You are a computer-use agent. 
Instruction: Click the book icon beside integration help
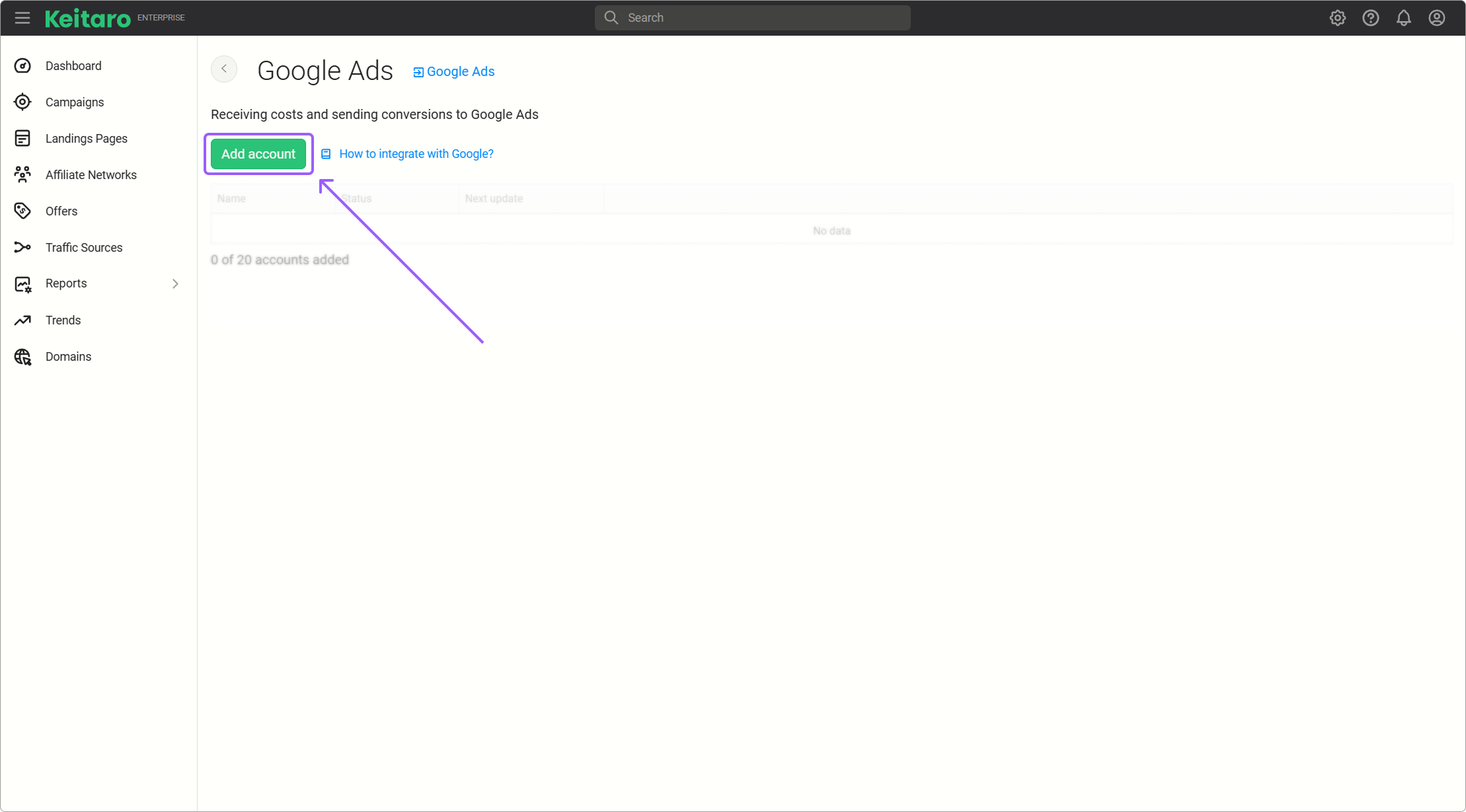[326, 154]
